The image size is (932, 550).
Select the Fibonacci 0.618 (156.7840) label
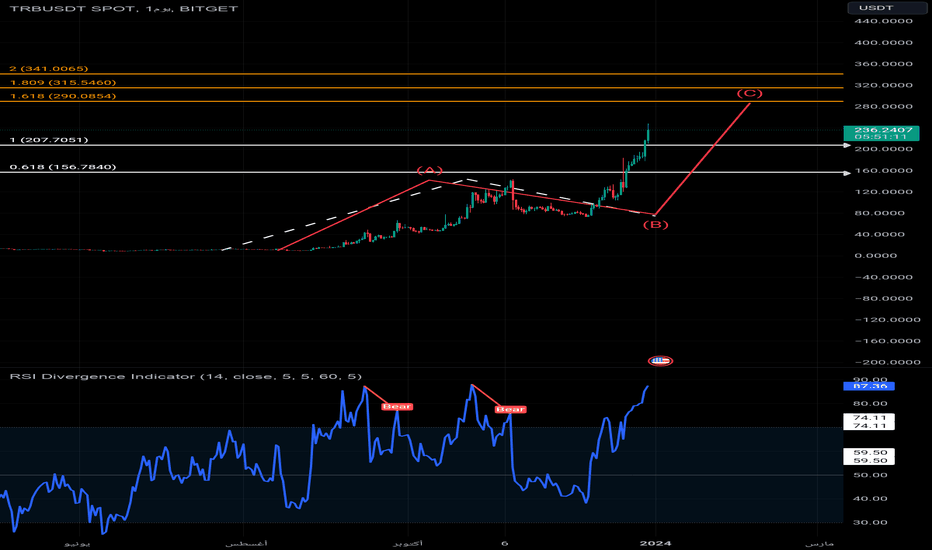[63, 167]
